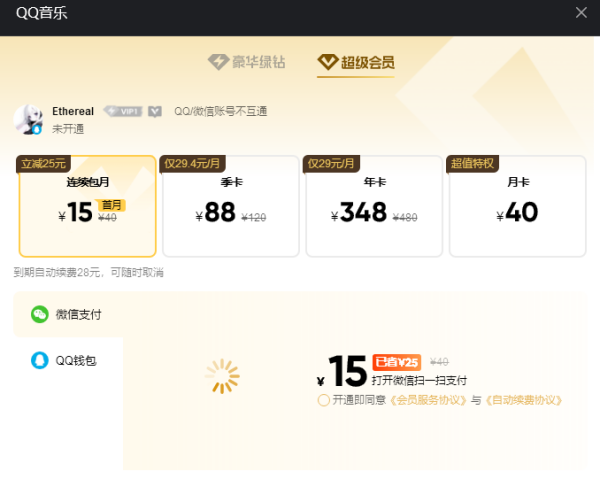Select the 连续包月 ¥15 plan
This screenshot has width=600, height=502.
88,206
